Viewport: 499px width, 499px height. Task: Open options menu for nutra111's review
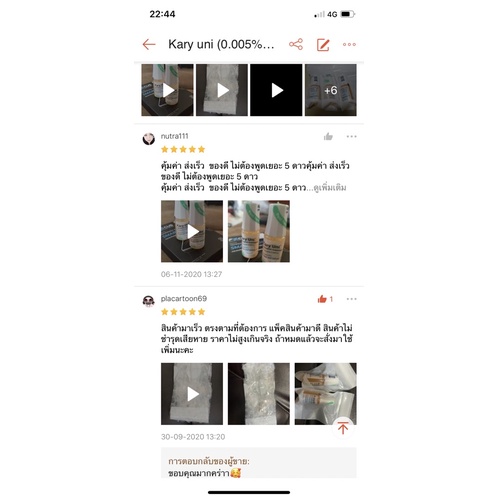point(351,136)
